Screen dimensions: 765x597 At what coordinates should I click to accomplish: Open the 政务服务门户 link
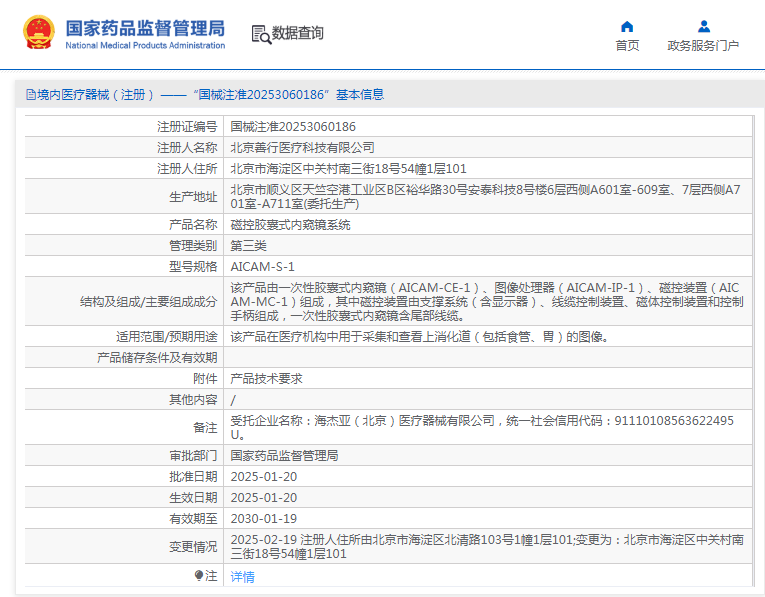(x=703, y=45)
